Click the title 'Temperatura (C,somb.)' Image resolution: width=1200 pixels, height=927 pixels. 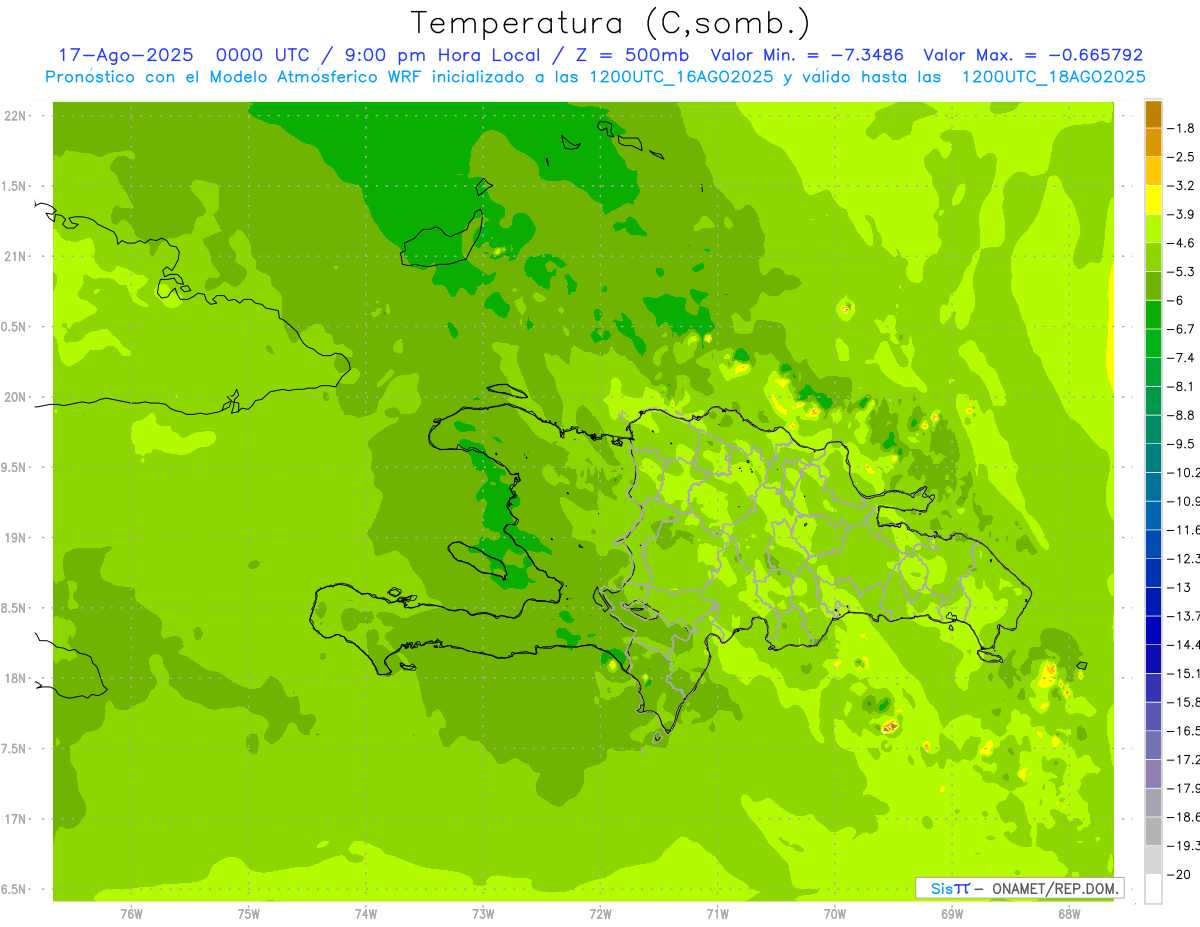pos(611,23)
